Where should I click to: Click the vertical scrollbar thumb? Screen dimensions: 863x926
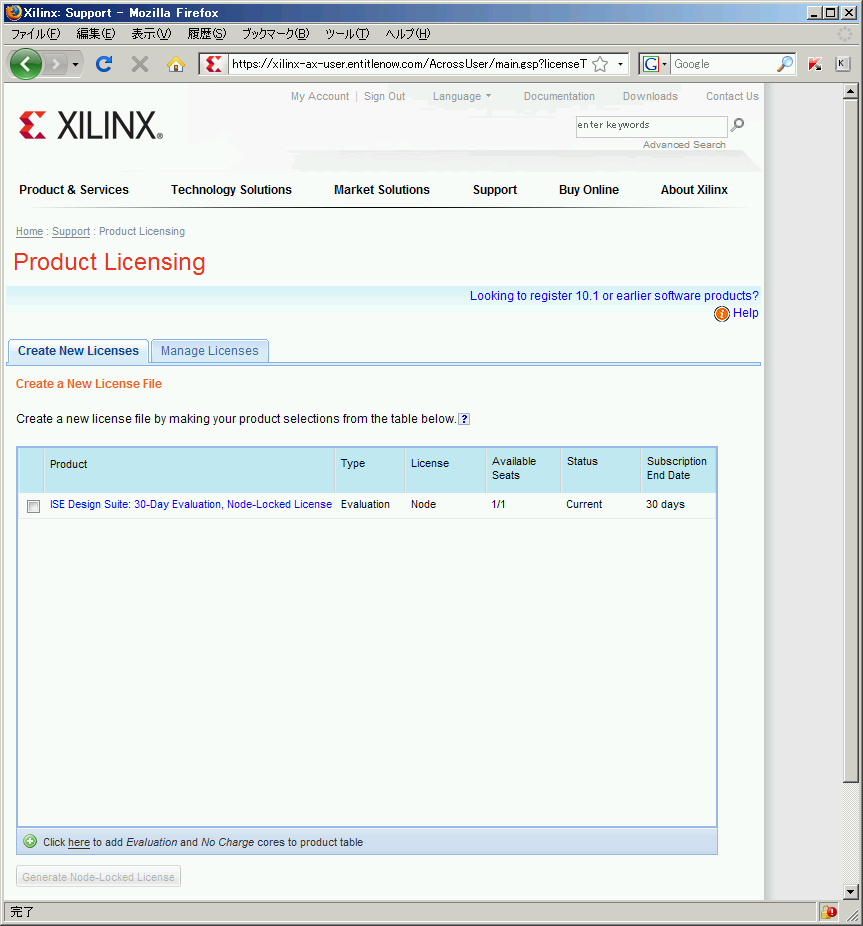point(851,441)
